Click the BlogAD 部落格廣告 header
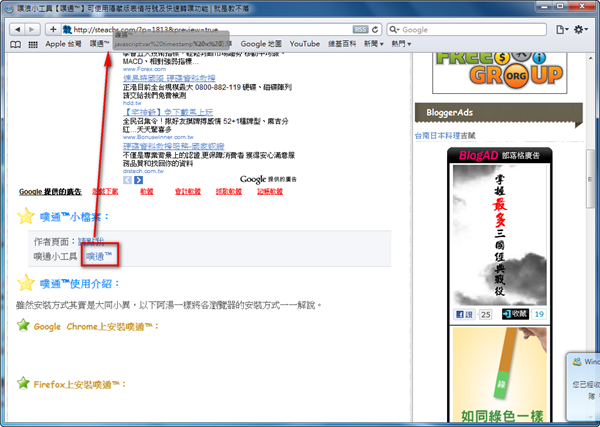This screenshot has height=427, width=600. (499, 155)
